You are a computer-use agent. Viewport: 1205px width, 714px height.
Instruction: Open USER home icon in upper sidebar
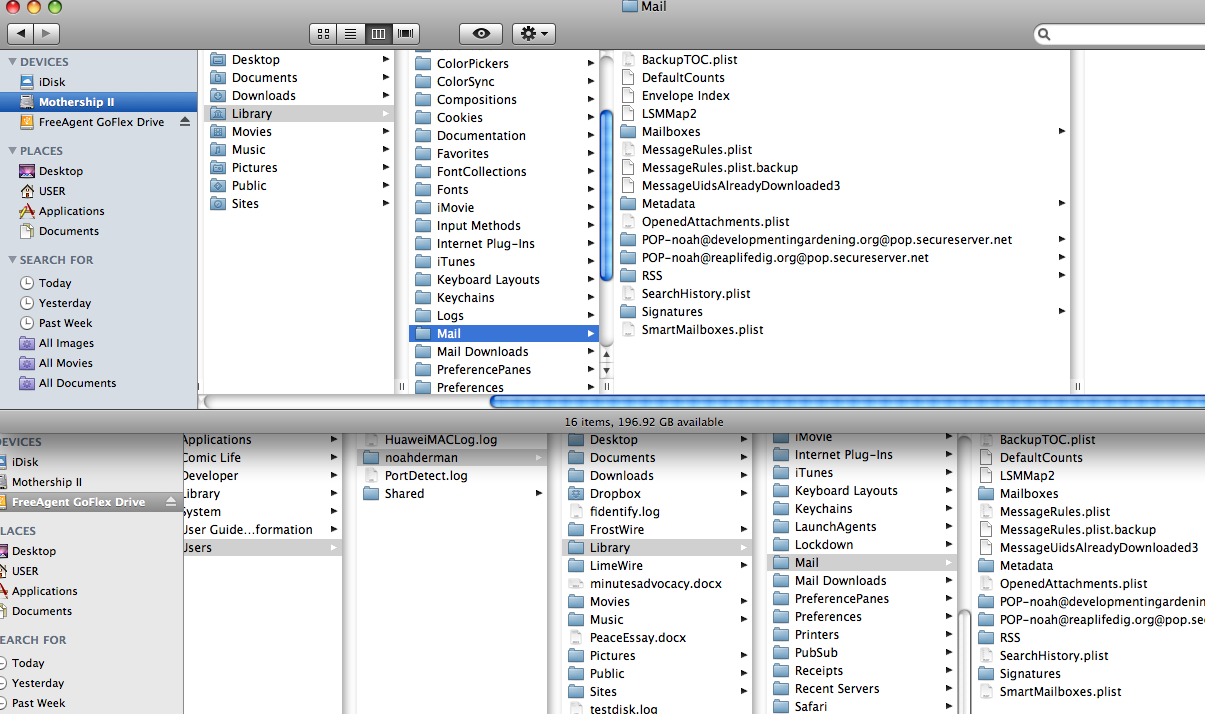(27, 191)
